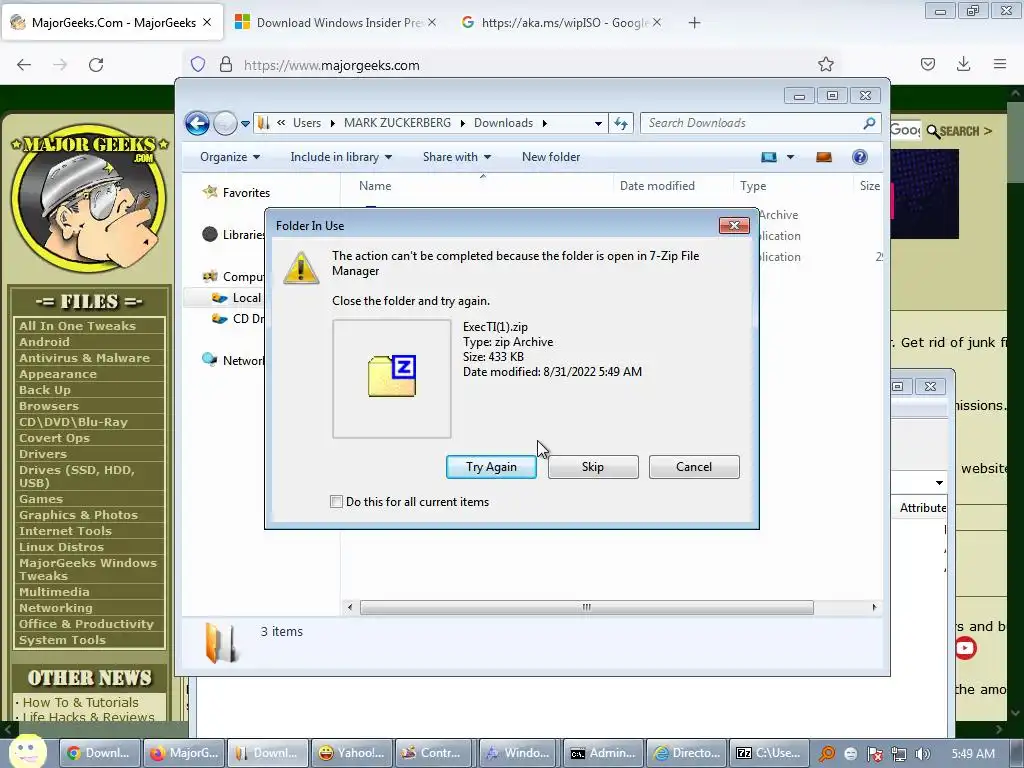Screen dimensions: 1024x768
Task: Toggle the preview pane icon
Action: click(x=824, y=157)
